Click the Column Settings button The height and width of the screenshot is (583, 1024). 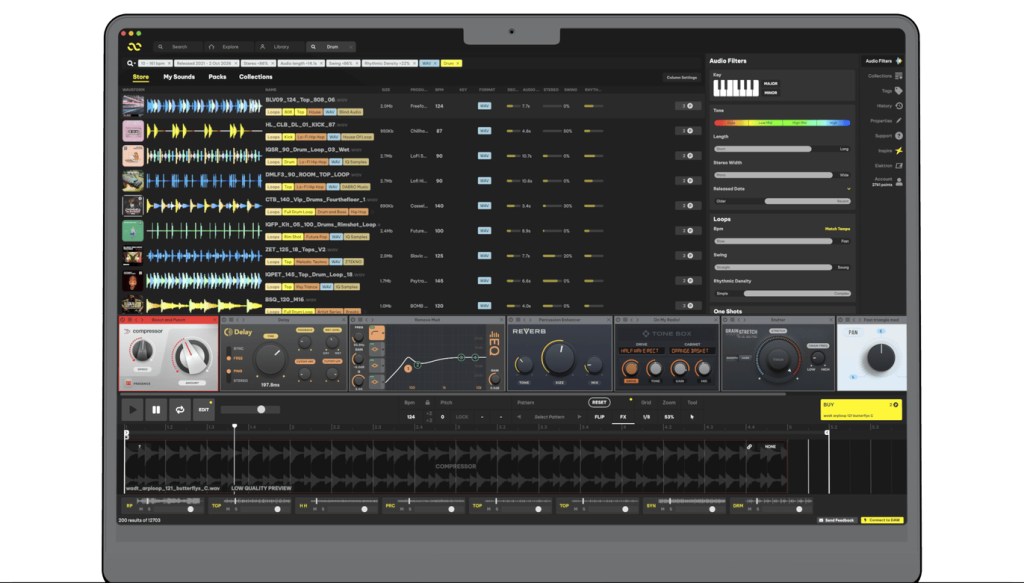[682, 78]
